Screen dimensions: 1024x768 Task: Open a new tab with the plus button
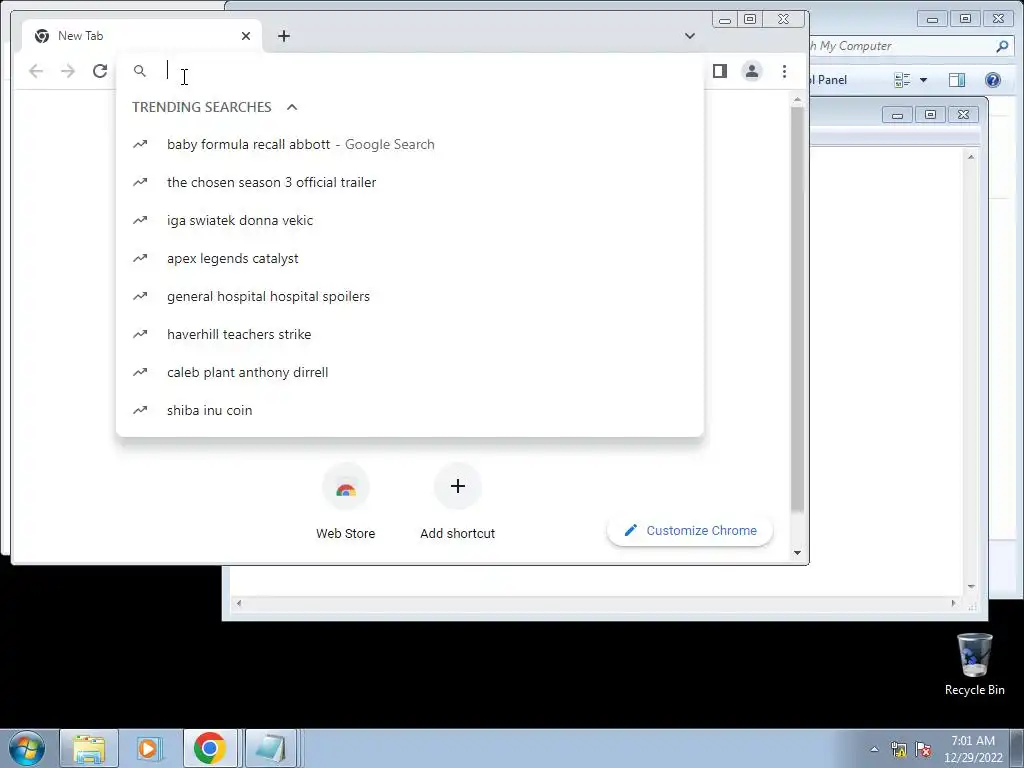283,36
